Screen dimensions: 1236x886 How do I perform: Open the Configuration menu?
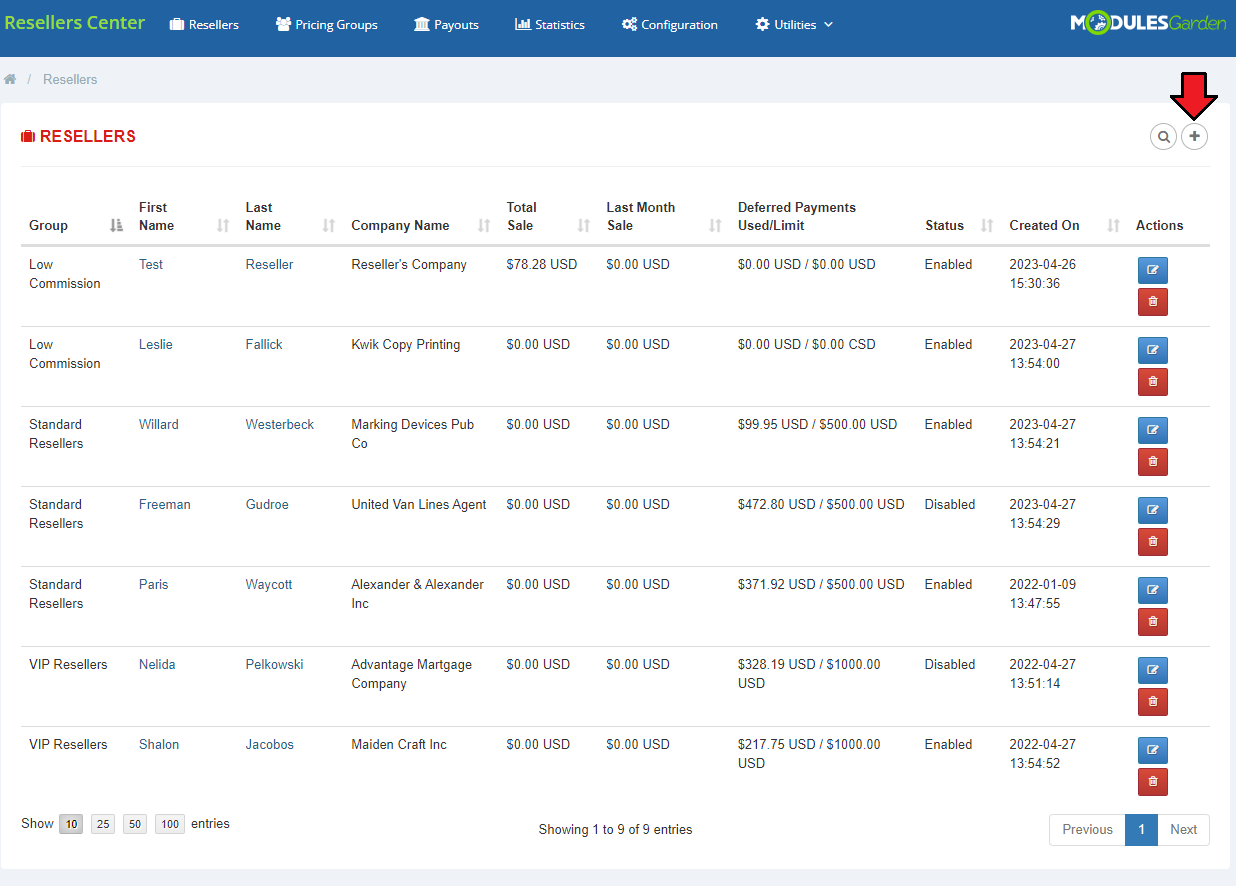click(670, 24)
